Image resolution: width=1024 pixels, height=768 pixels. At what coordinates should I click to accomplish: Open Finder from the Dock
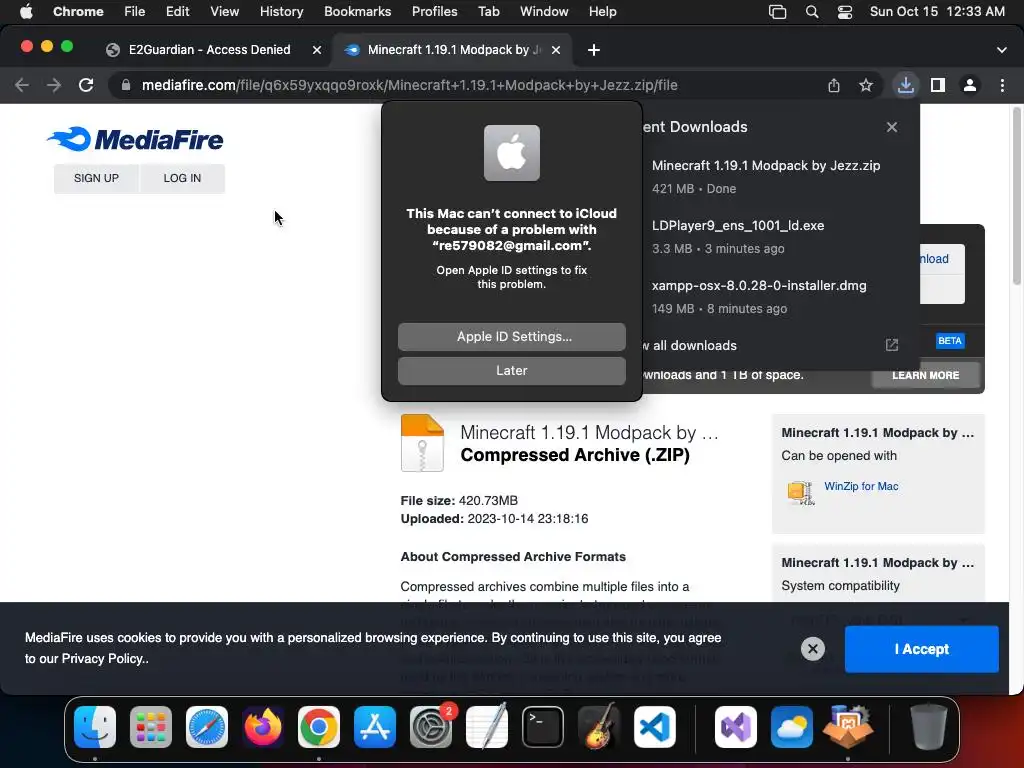[x=95, y=727]
